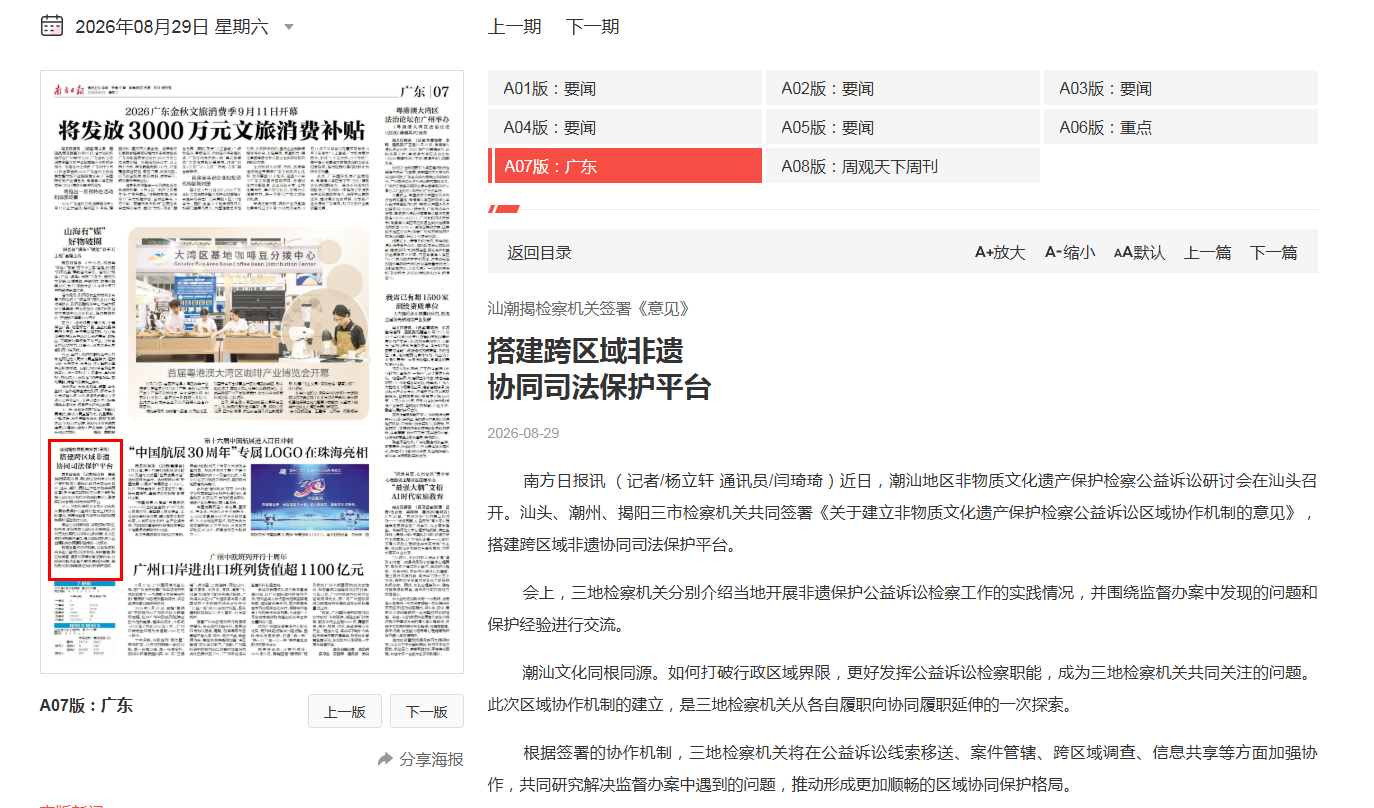Viewport: 1374px width, 808px height.
Task: Click the paragraph starting 会上，三地检察机关
Action: coord(902,609)
